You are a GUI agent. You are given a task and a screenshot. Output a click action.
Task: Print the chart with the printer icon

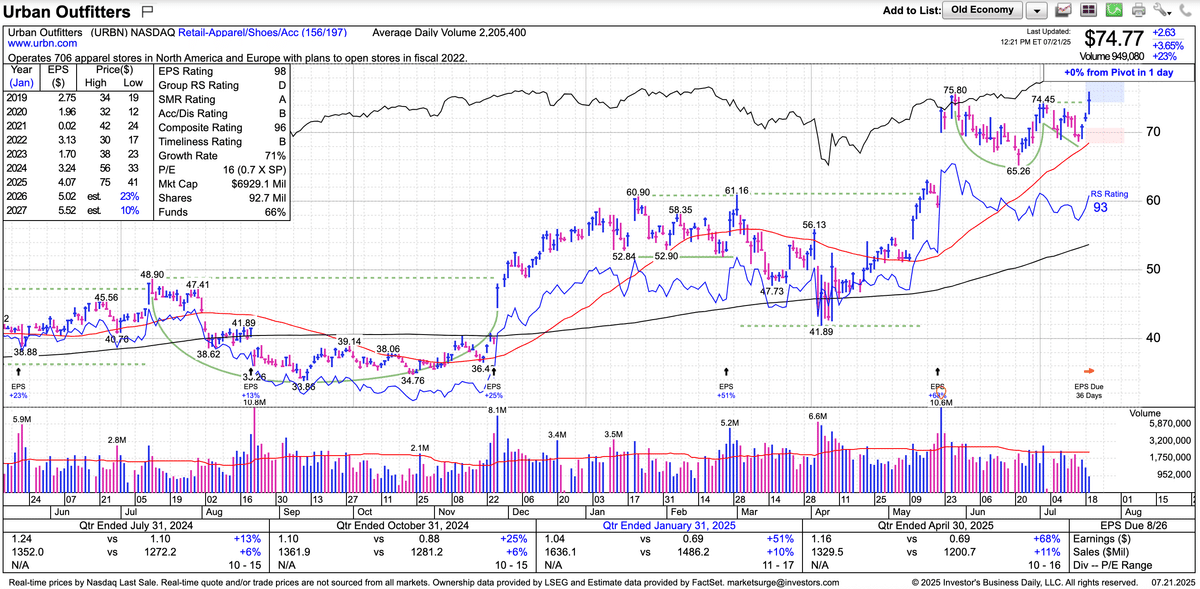(1137, 11)
